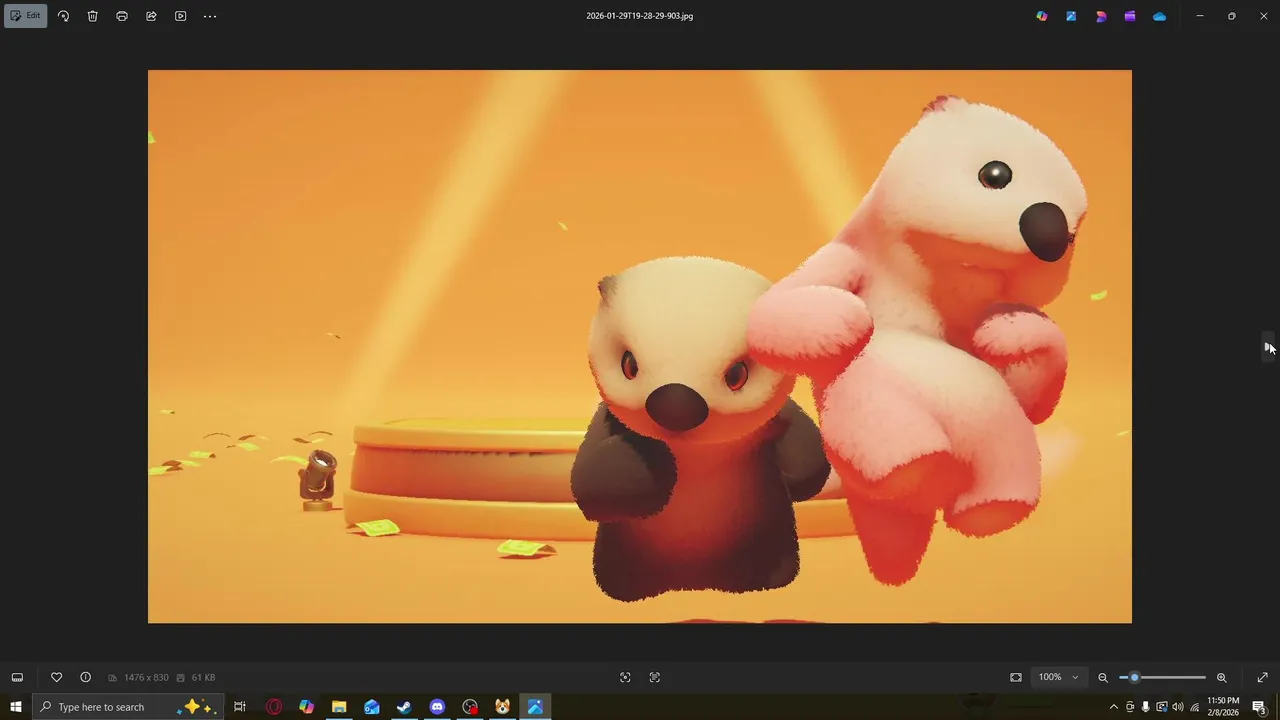Show file info with the info icon
The width and height of the screenshot is (1280, 720).
(85, 677)
